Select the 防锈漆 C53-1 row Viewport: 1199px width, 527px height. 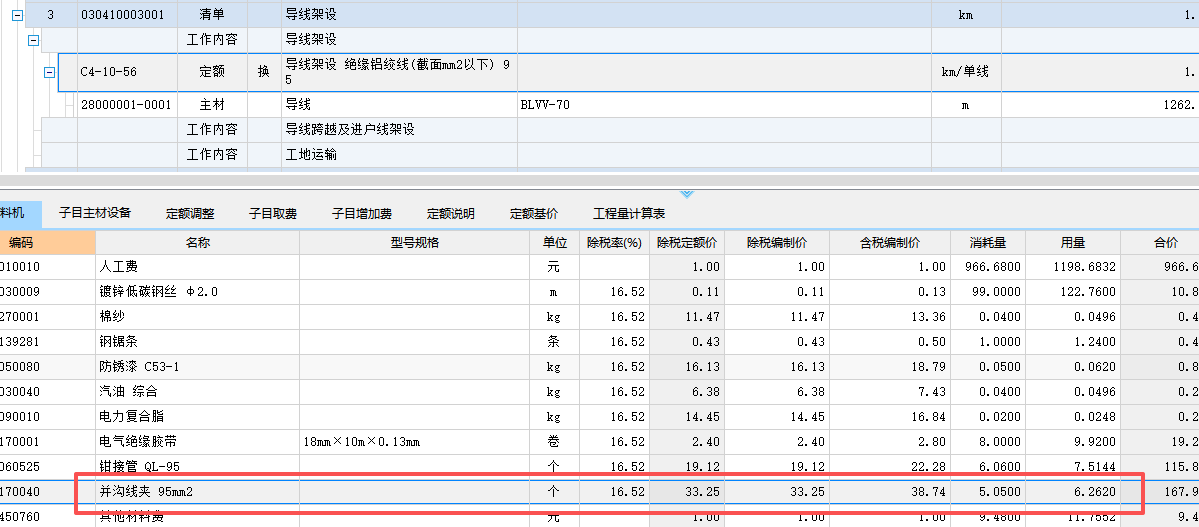599,366
